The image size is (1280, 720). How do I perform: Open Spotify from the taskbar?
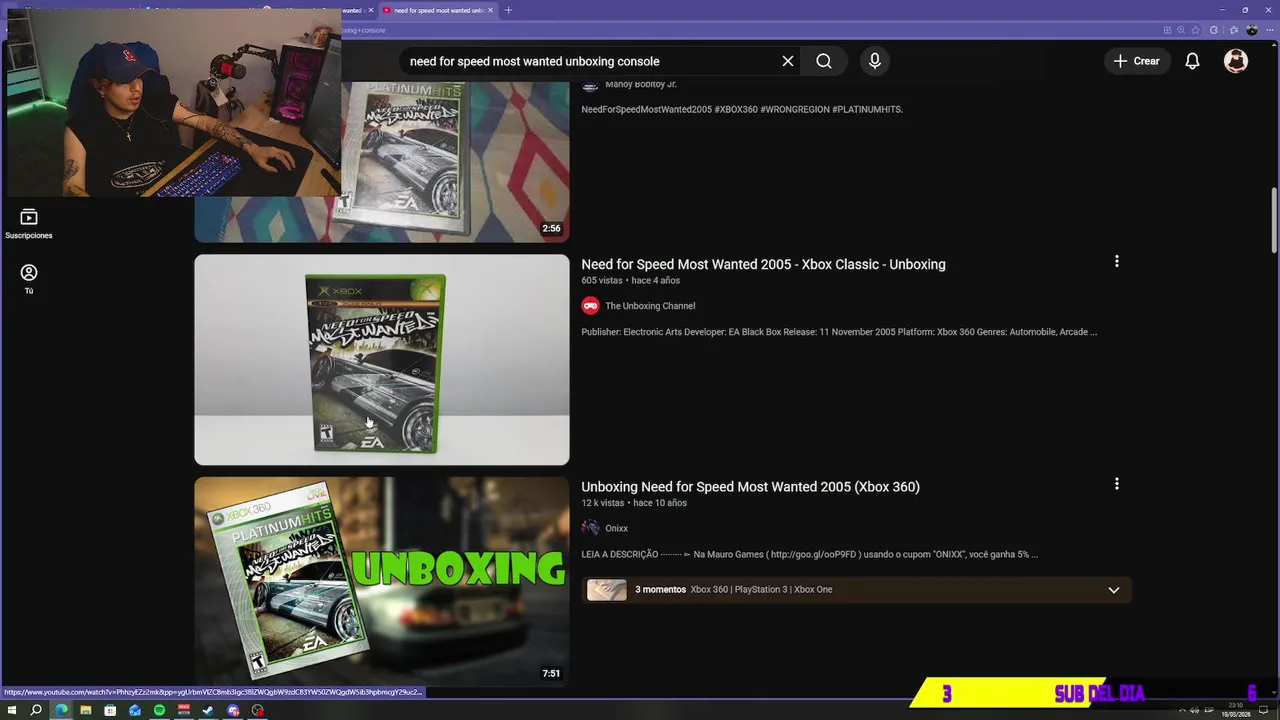pos(159,710)
